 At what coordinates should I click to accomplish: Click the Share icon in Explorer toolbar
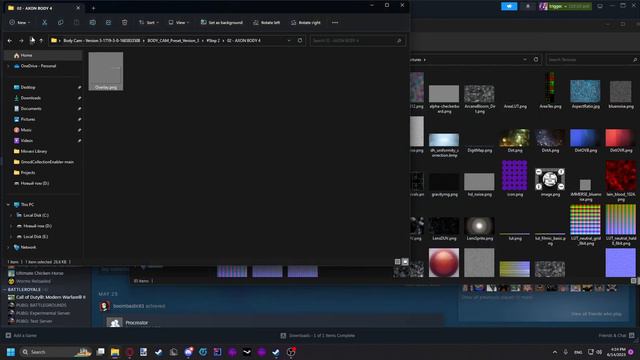point(108,22)
